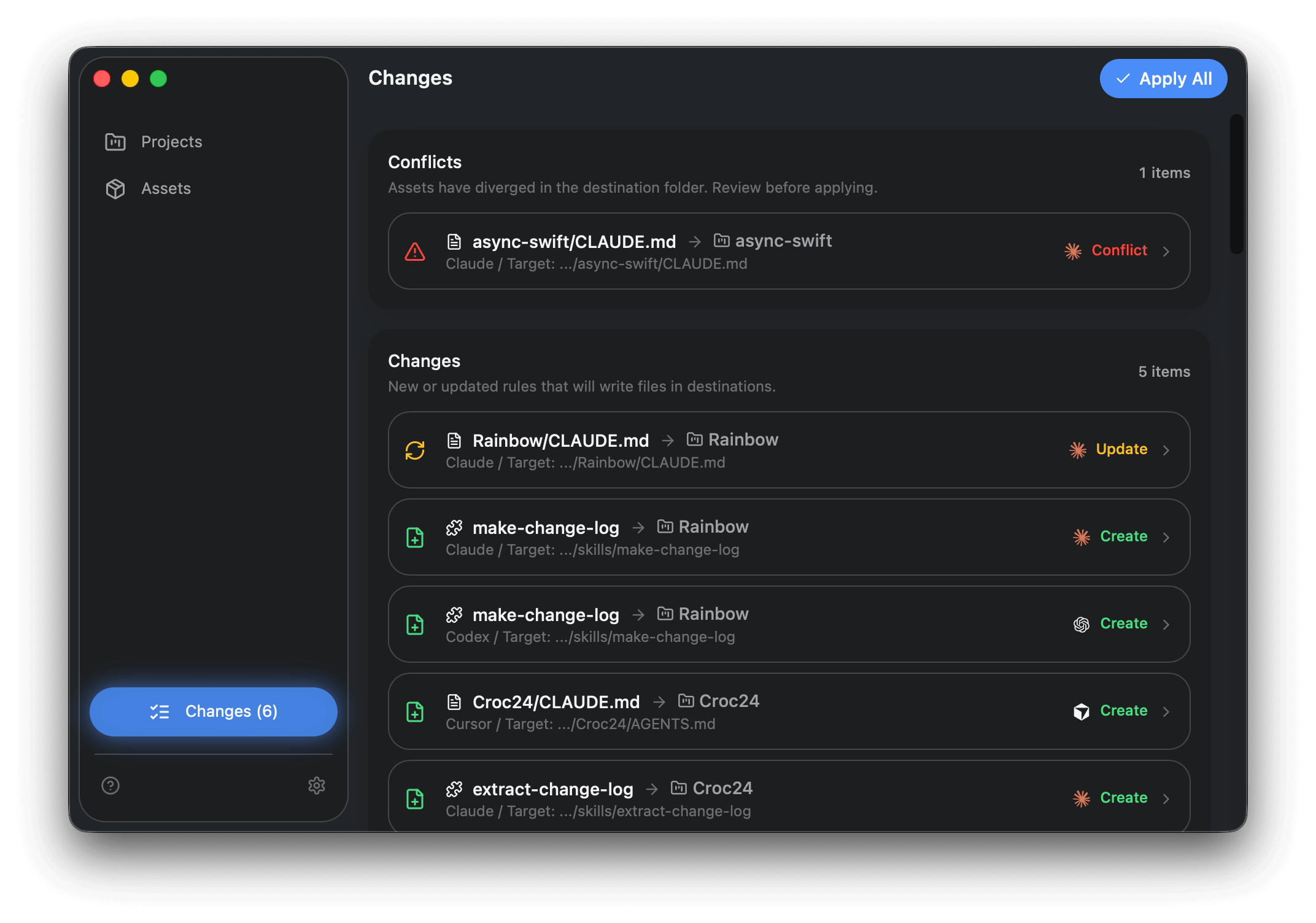Click the red conflict warning triangle icon
This screenshot has width=1316, height=923.
pos(415,251)
